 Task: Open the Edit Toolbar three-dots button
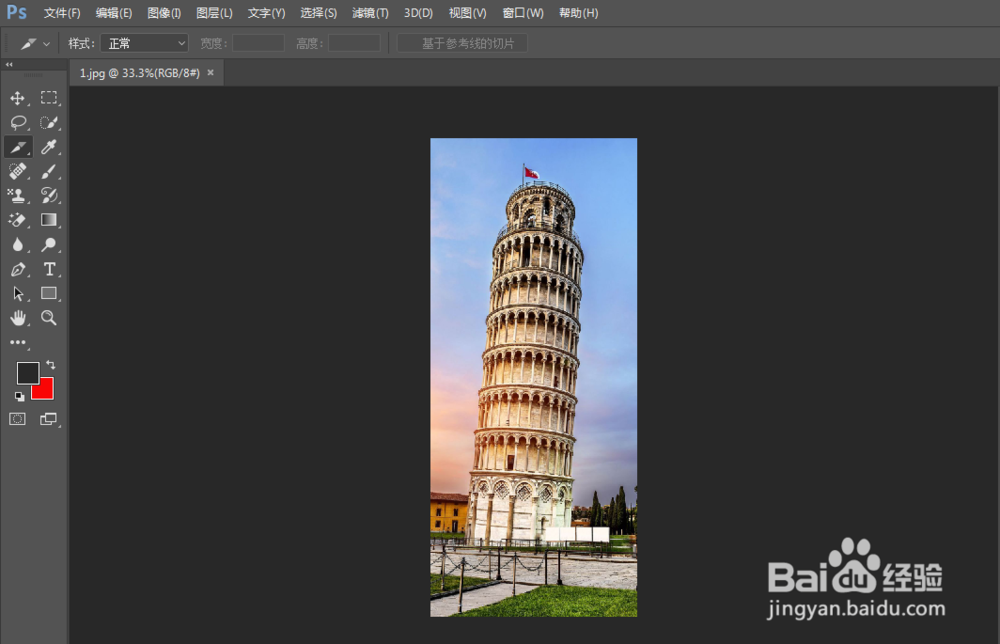pyautogui.click(x=18, y=342)
